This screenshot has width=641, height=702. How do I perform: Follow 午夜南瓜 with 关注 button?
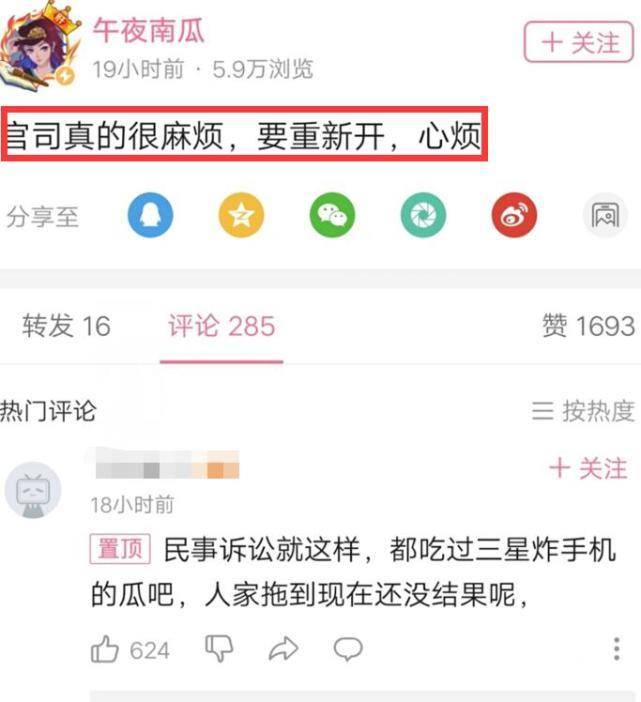pyautogui.click(x=579, y=42)
